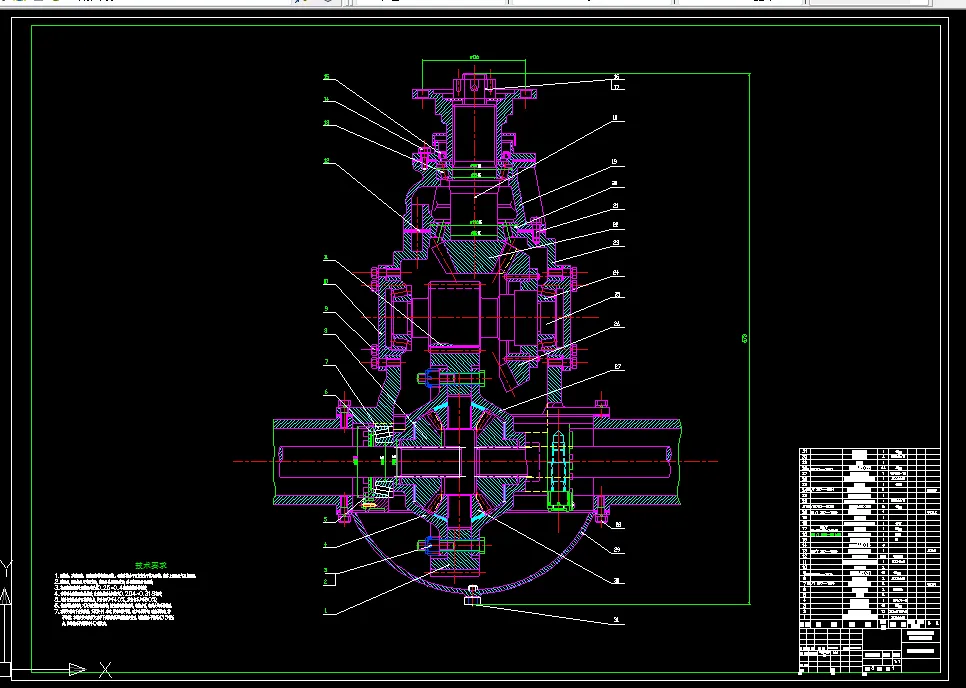
Task: Pick the drain plug under the housing
Action: coord(473,596)
